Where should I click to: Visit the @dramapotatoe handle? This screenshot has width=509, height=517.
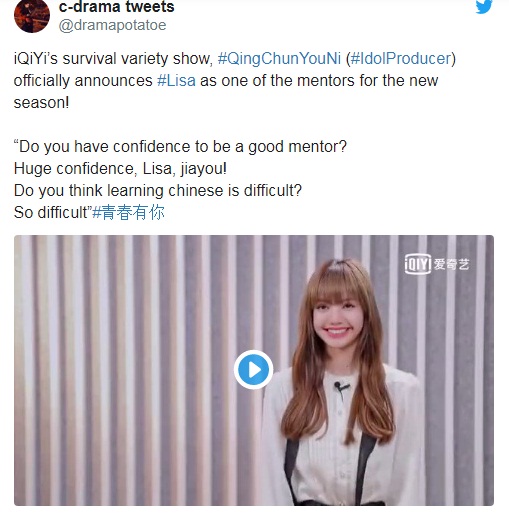point(112,25)
